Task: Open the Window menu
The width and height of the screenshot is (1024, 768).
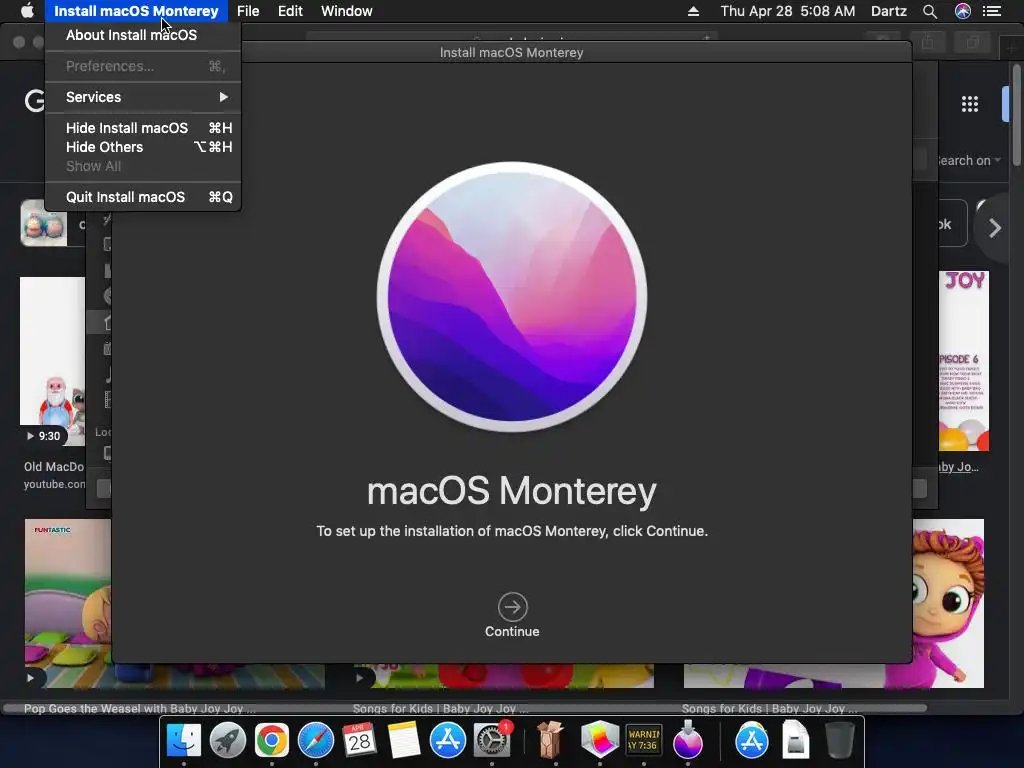Action: pos(347,11)
